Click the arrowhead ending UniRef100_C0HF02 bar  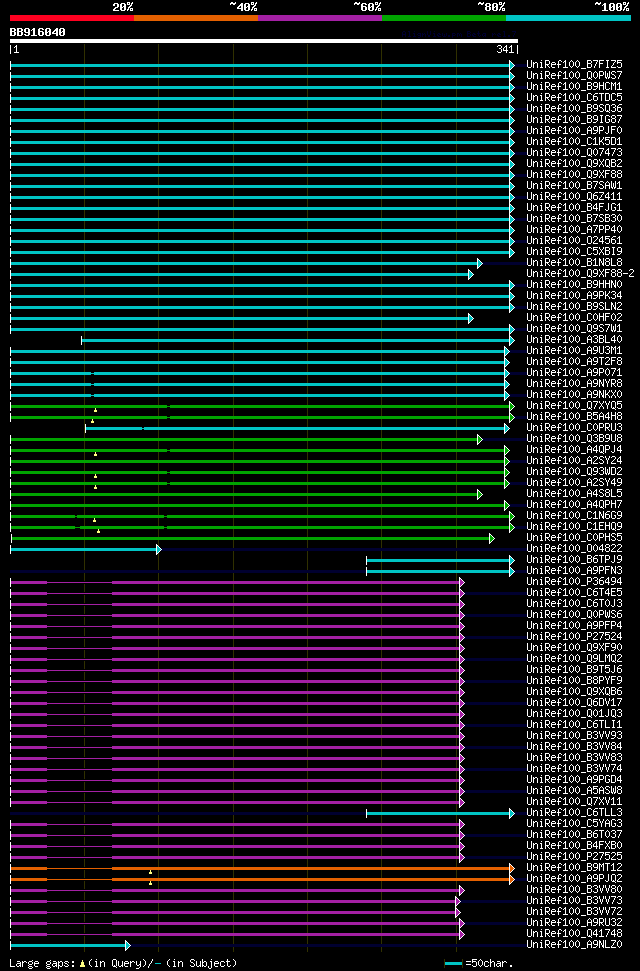(471, 318)
